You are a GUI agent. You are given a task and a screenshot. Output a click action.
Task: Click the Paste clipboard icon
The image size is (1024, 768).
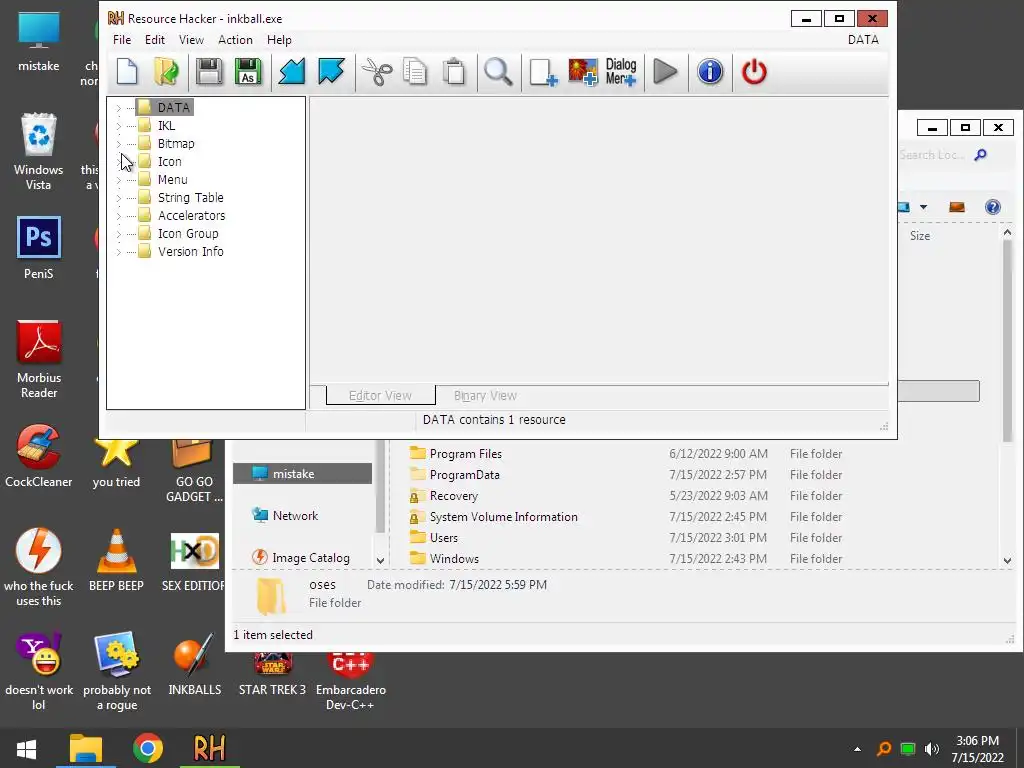tap(454, 71)
